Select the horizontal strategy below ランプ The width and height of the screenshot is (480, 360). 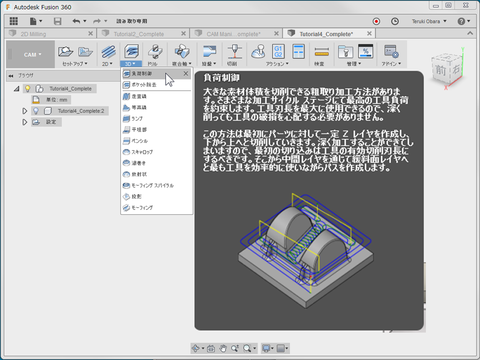point(156,129)
